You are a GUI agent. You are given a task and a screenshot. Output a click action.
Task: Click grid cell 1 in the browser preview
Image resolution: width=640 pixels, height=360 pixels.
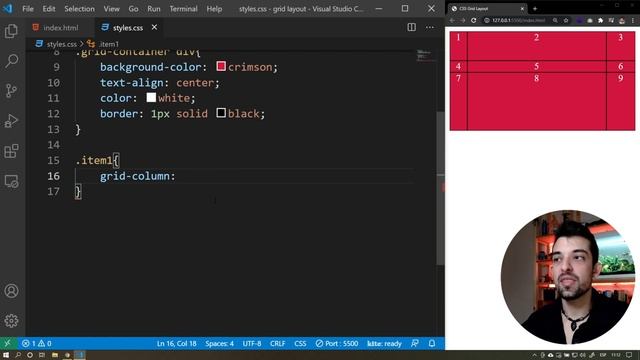458,46
